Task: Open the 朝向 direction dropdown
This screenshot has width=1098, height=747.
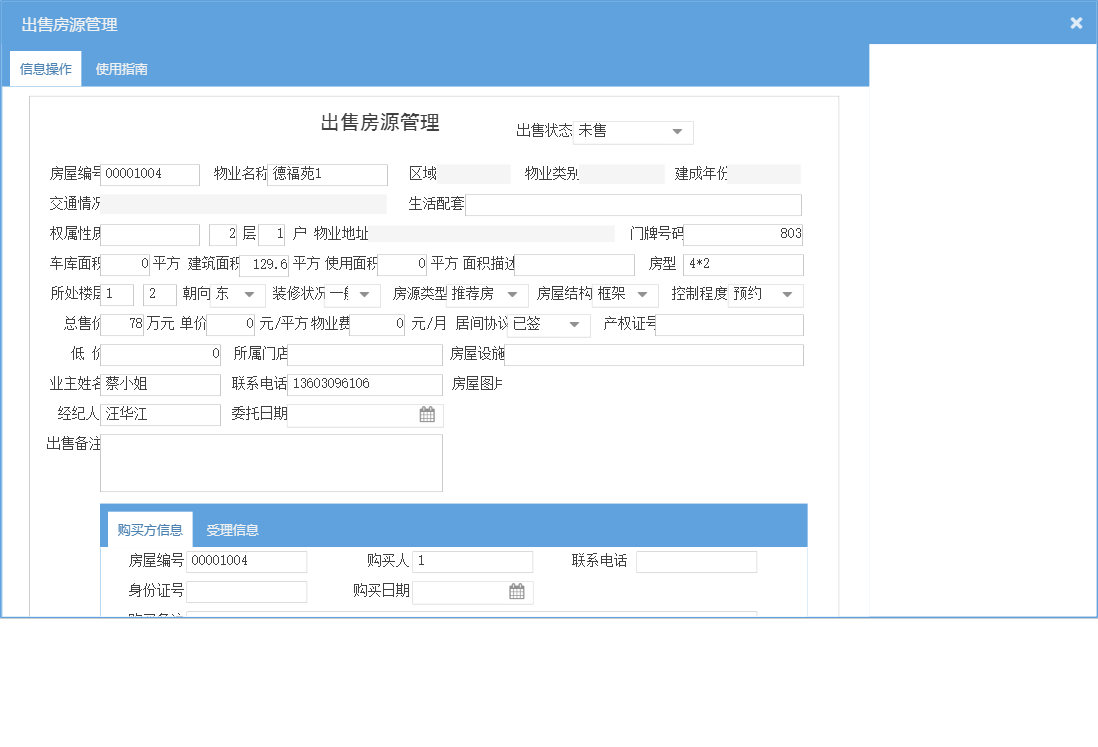Action: [x=249, y=295]
